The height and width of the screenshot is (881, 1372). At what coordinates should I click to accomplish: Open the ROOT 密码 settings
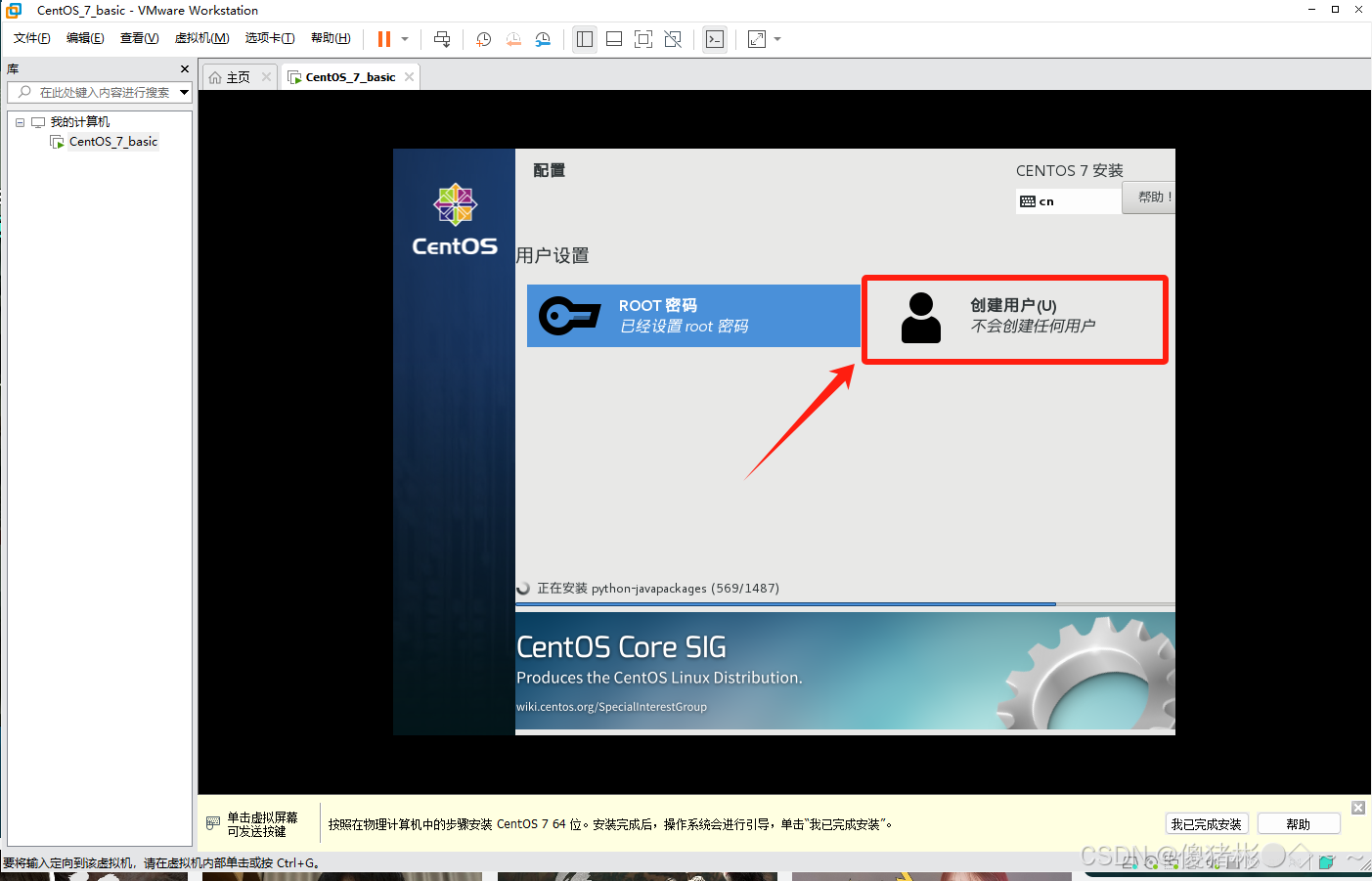[693, 316]
